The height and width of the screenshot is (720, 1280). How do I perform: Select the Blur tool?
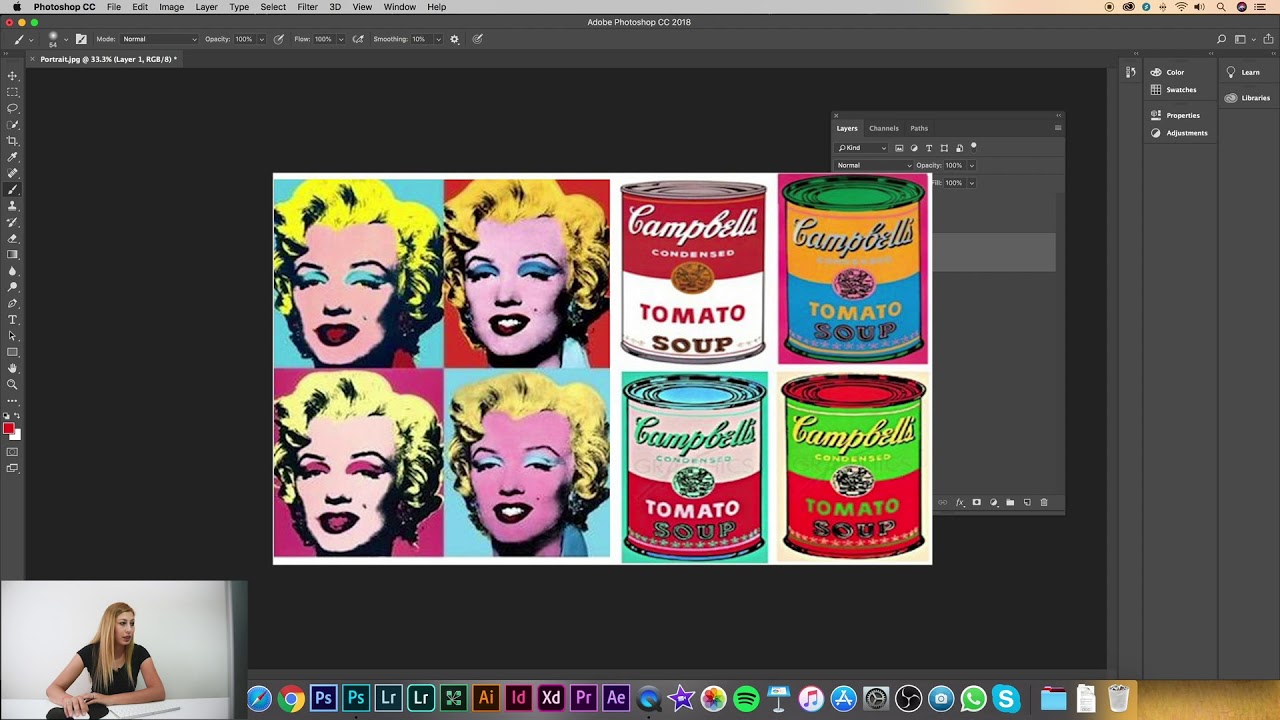point(13,271)
